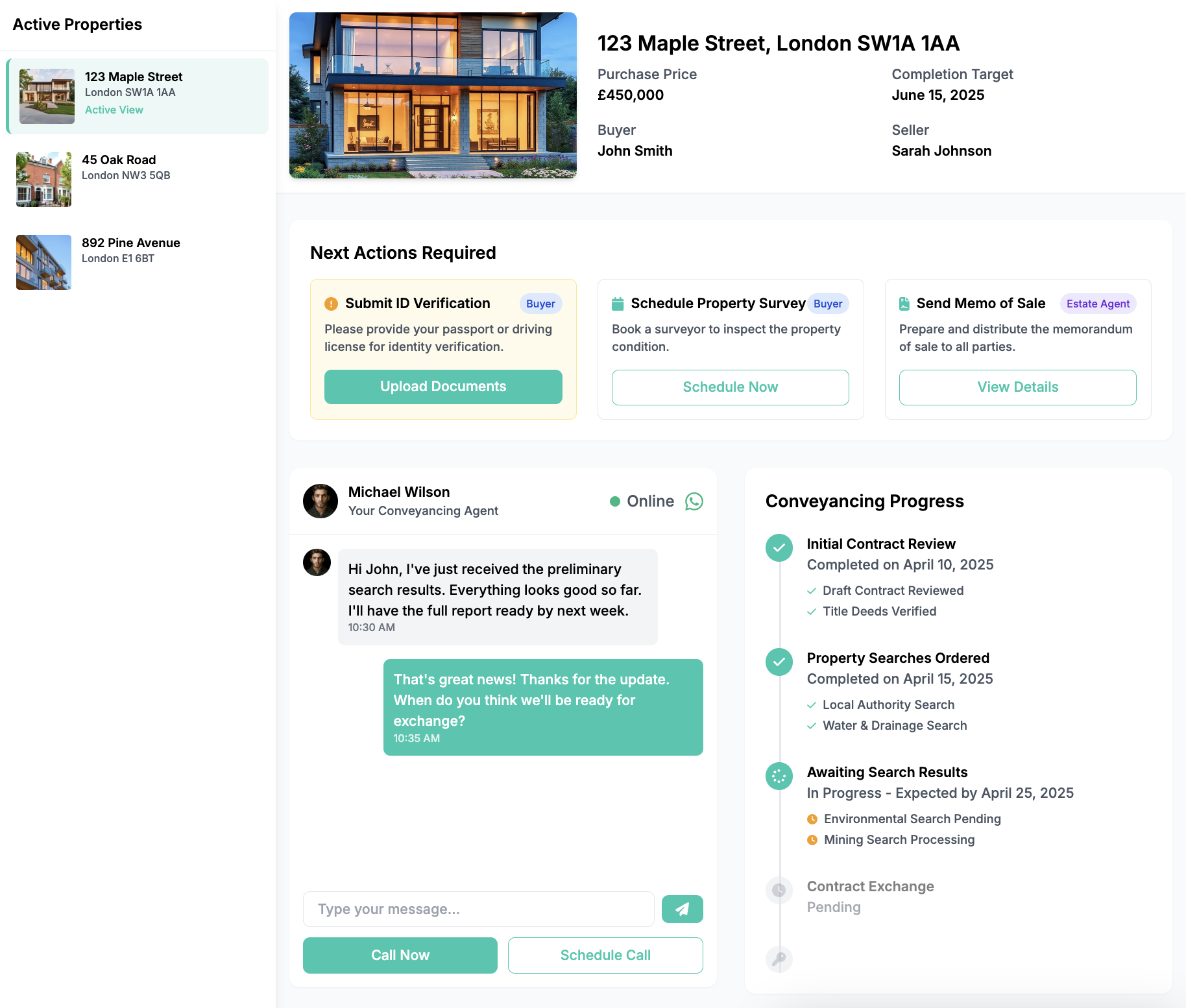Click the checkmark beside Local Authority Search
Viewport: 1186px width, 1008px height.
tap(812, 704)
